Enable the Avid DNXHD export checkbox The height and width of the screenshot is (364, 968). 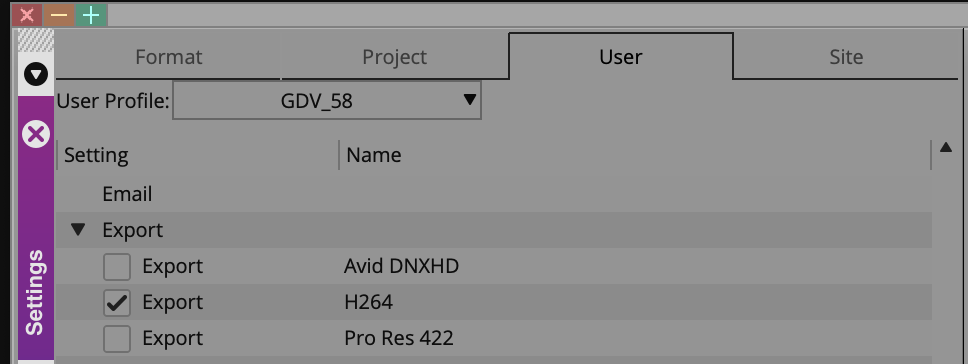click(117, 267)
